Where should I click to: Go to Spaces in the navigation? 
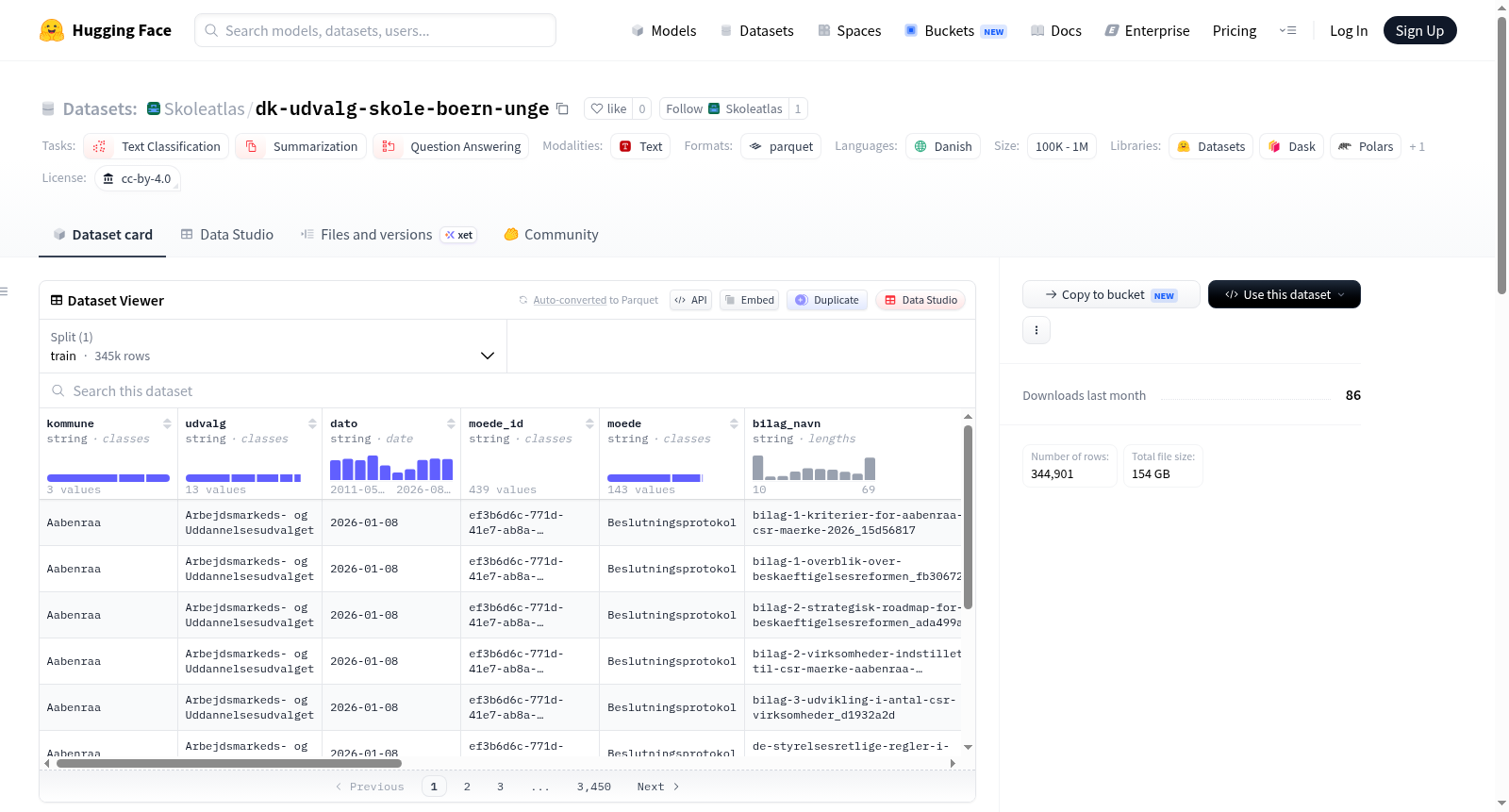coord(850,30)
